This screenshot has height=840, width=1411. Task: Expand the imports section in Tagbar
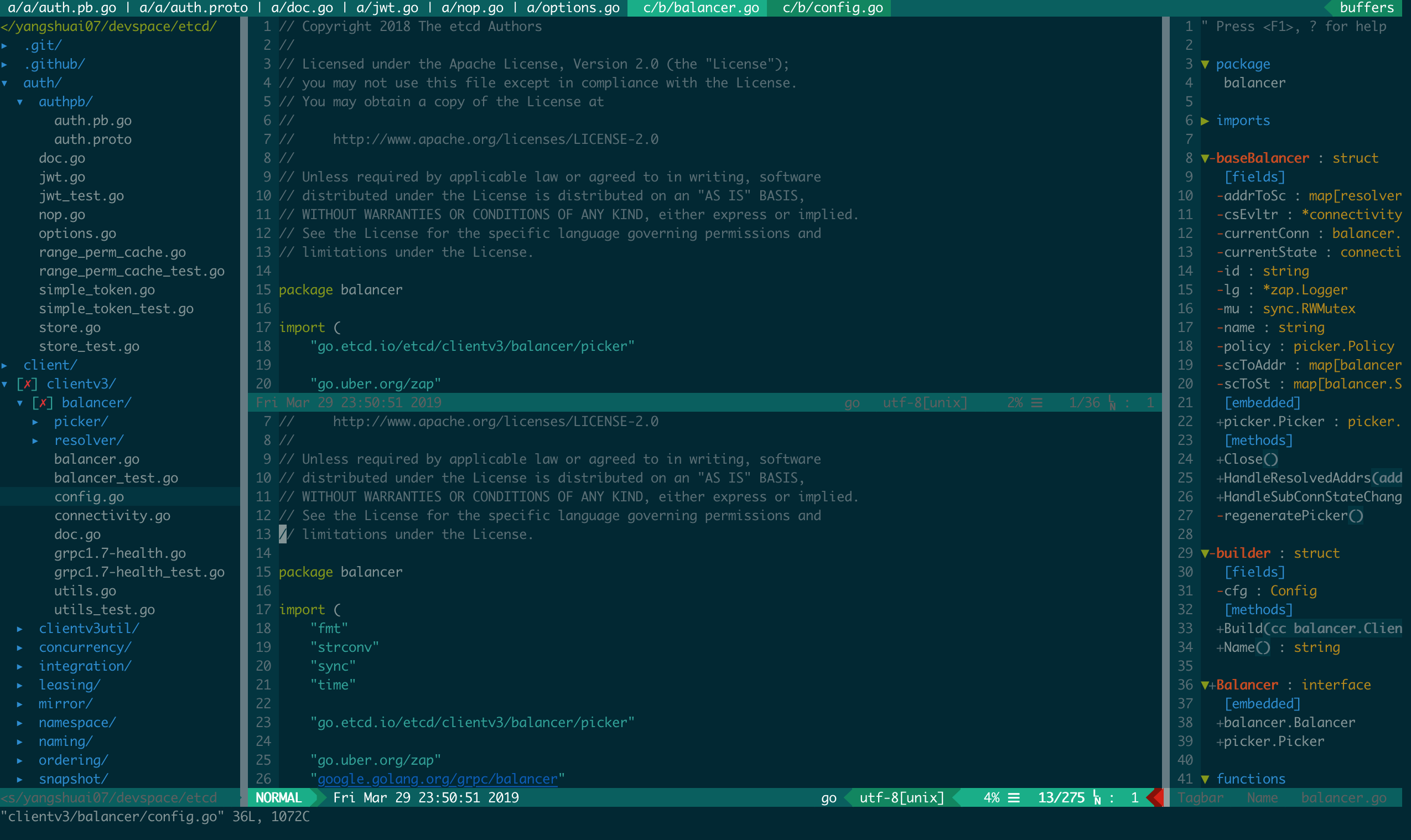pos(1205,121)
